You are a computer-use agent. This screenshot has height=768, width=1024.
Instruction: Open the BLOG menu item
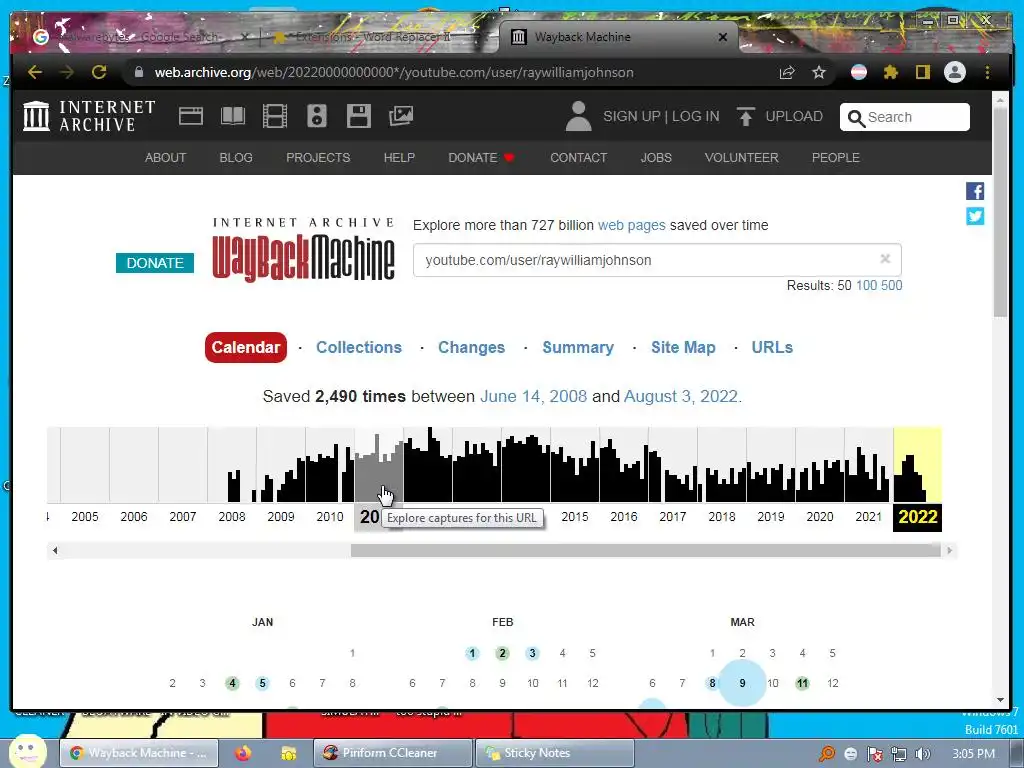click(236, 157)
